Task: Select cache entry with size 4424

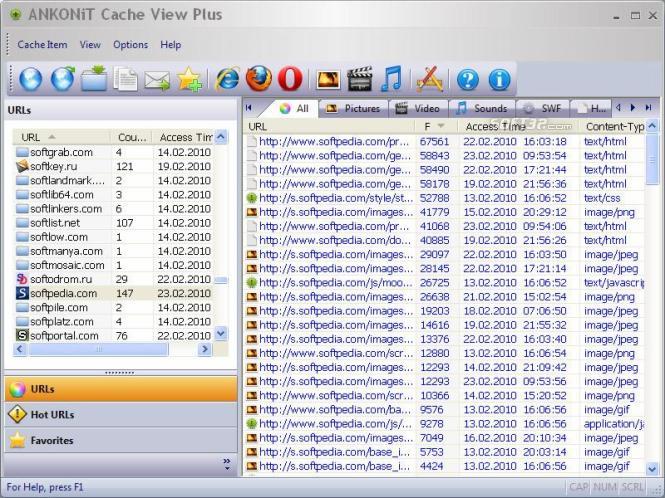Action: (x=444, y=466)
